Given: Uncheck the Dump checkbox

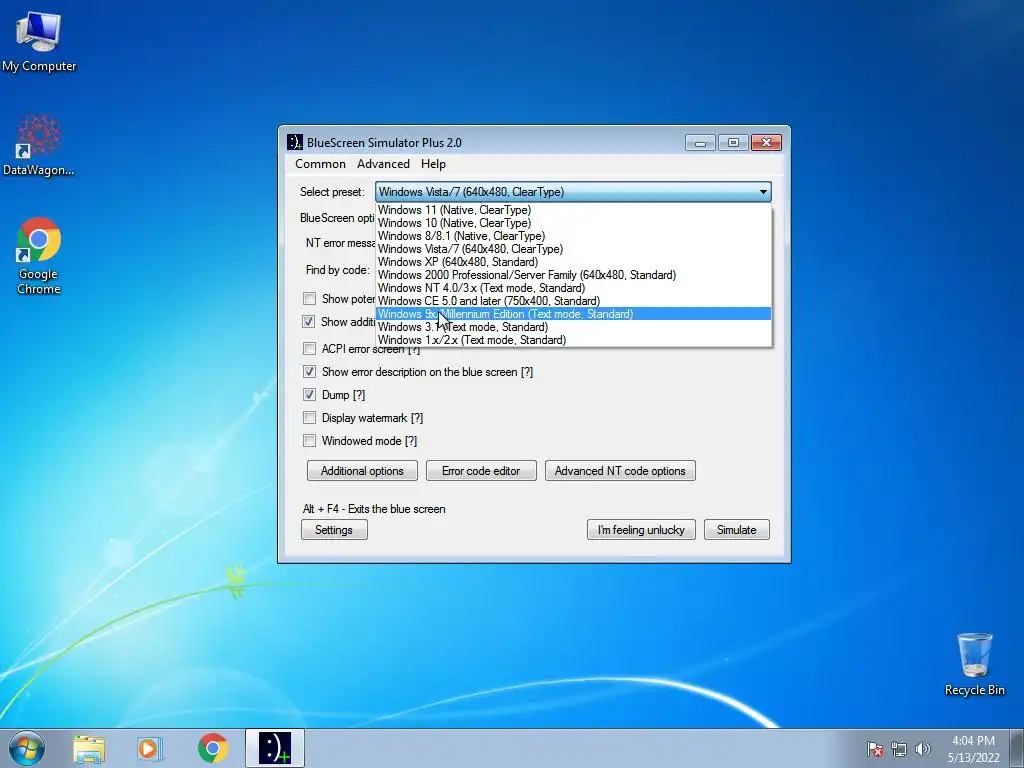Looking at the screenshot, I should click(x=310, y=395).
